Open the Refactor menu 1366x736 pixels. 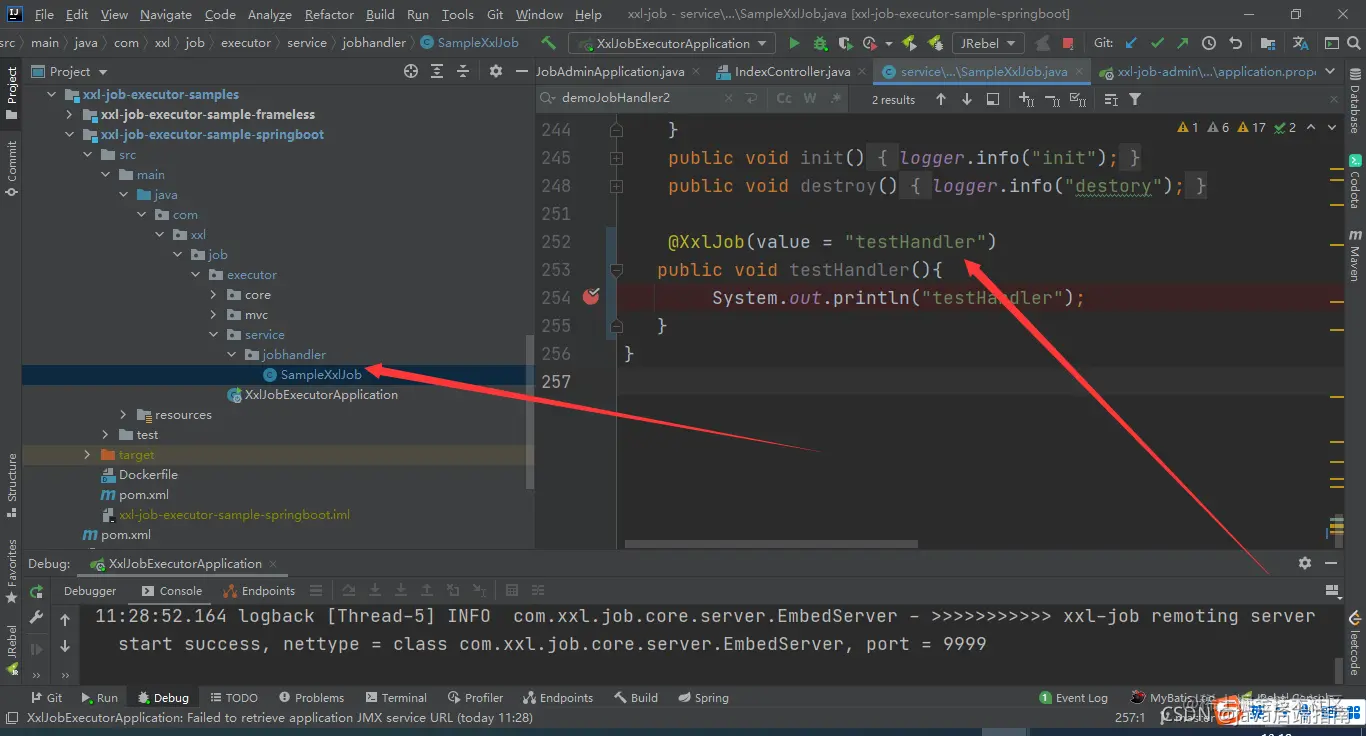(329, 14)
